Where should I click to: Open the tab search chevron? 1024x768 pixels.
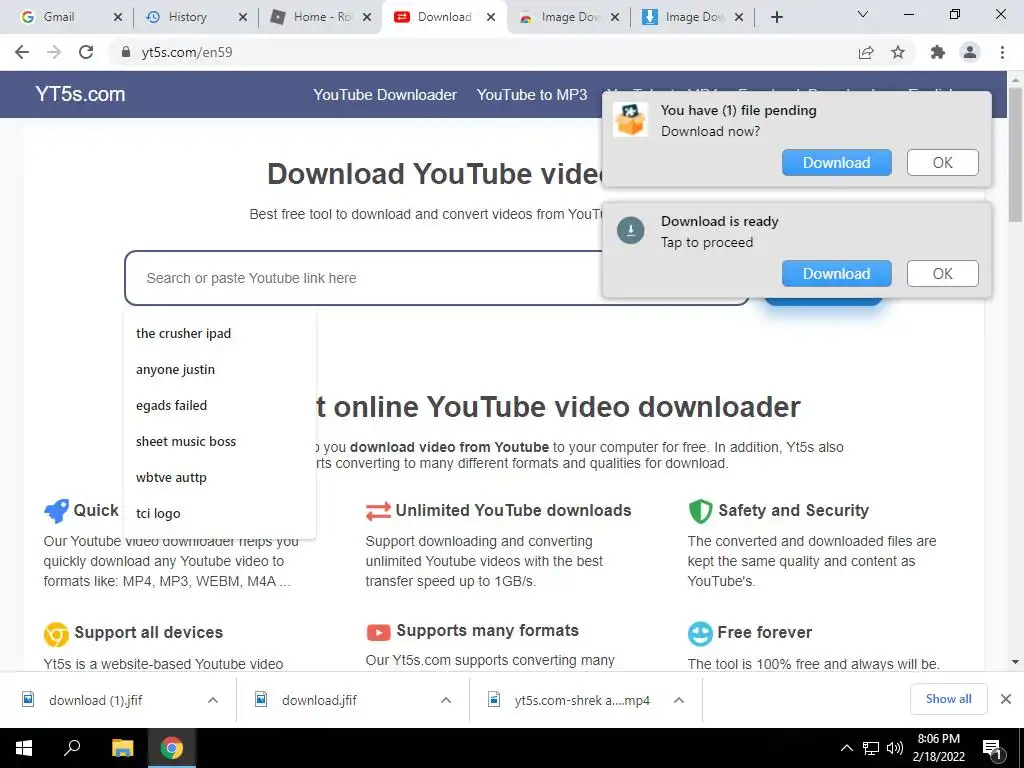click(863, 14)
